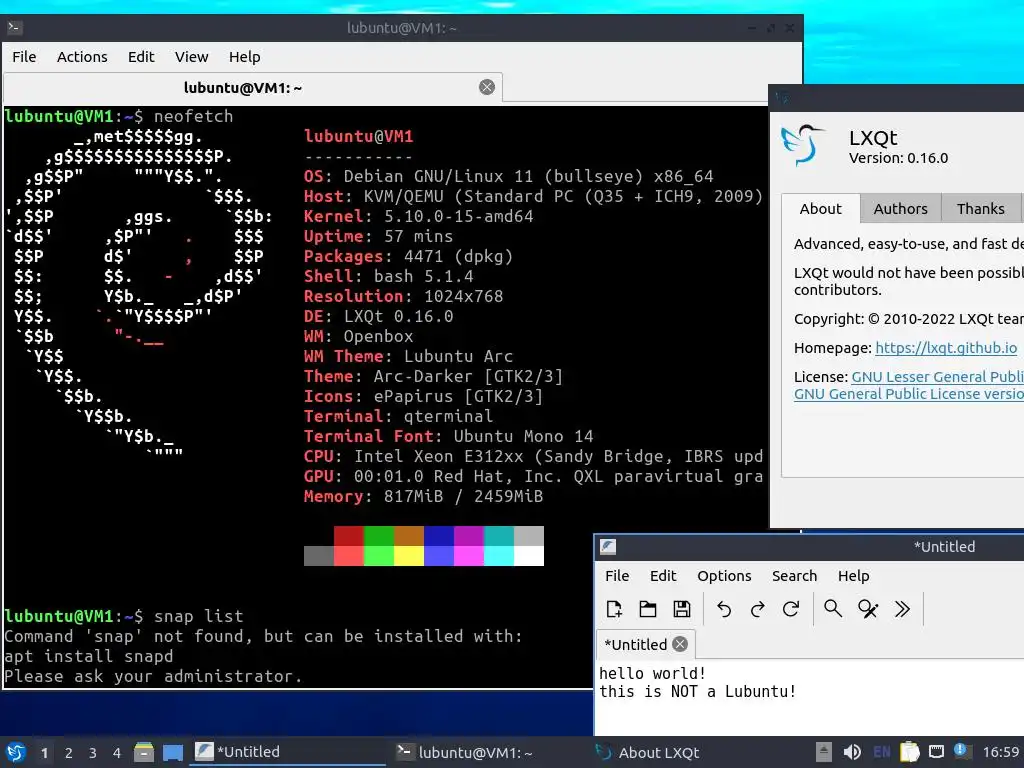Open File menu in QTerminal
Image resolution: width=1024 pixels, height=768 pixels.
pos(24,57)
